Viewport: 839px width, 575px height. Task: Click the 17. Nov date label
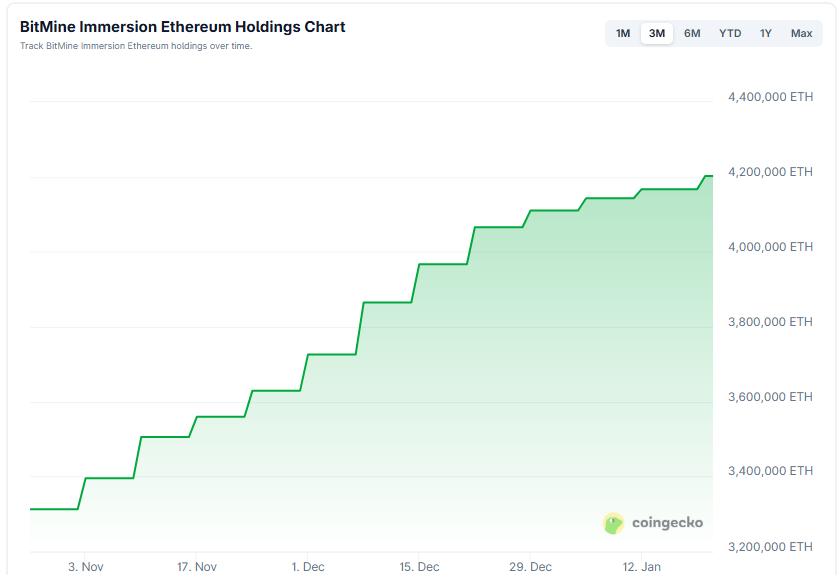click(197, 567)
